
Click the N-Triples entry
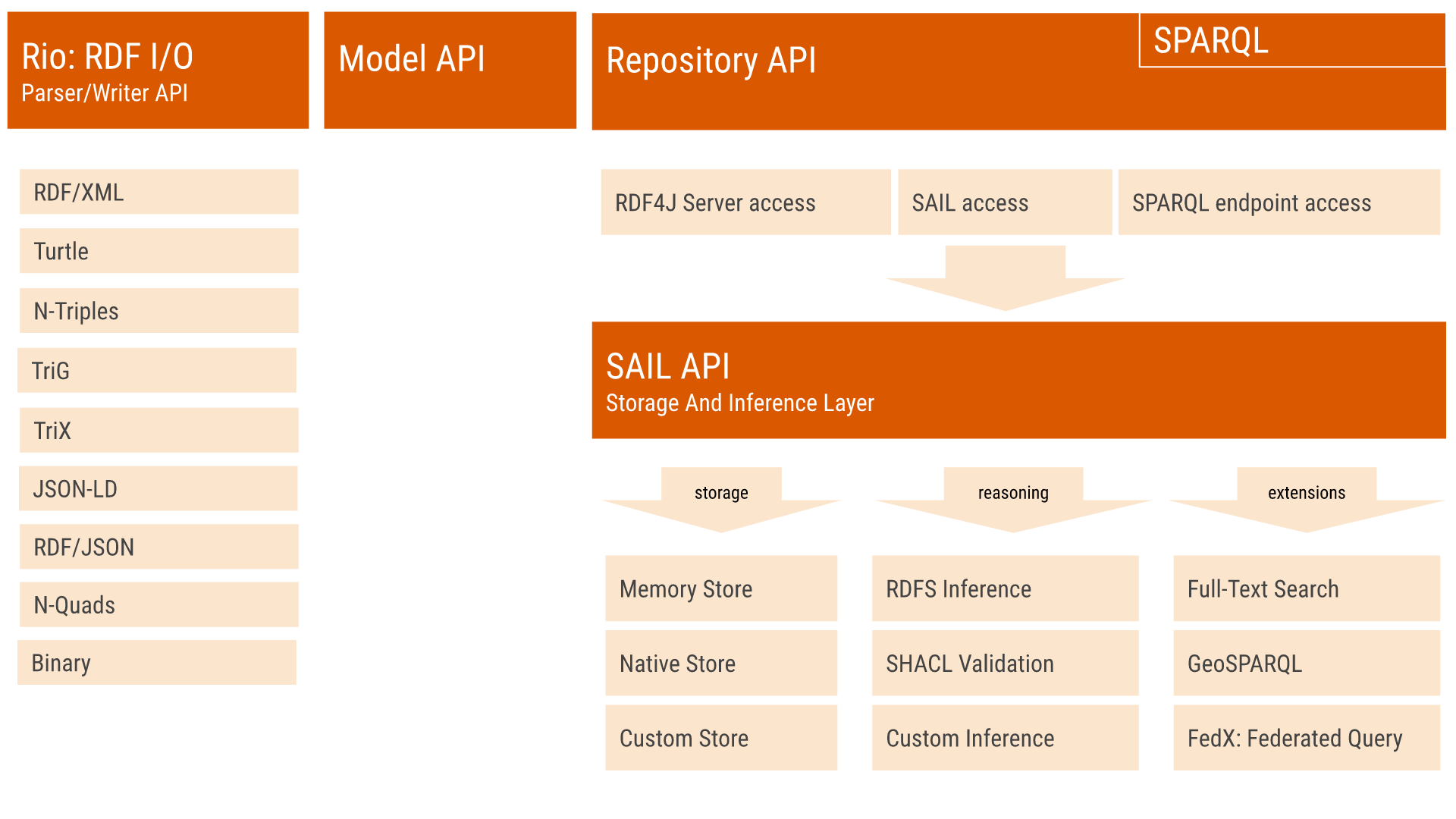tap(158, 310)
